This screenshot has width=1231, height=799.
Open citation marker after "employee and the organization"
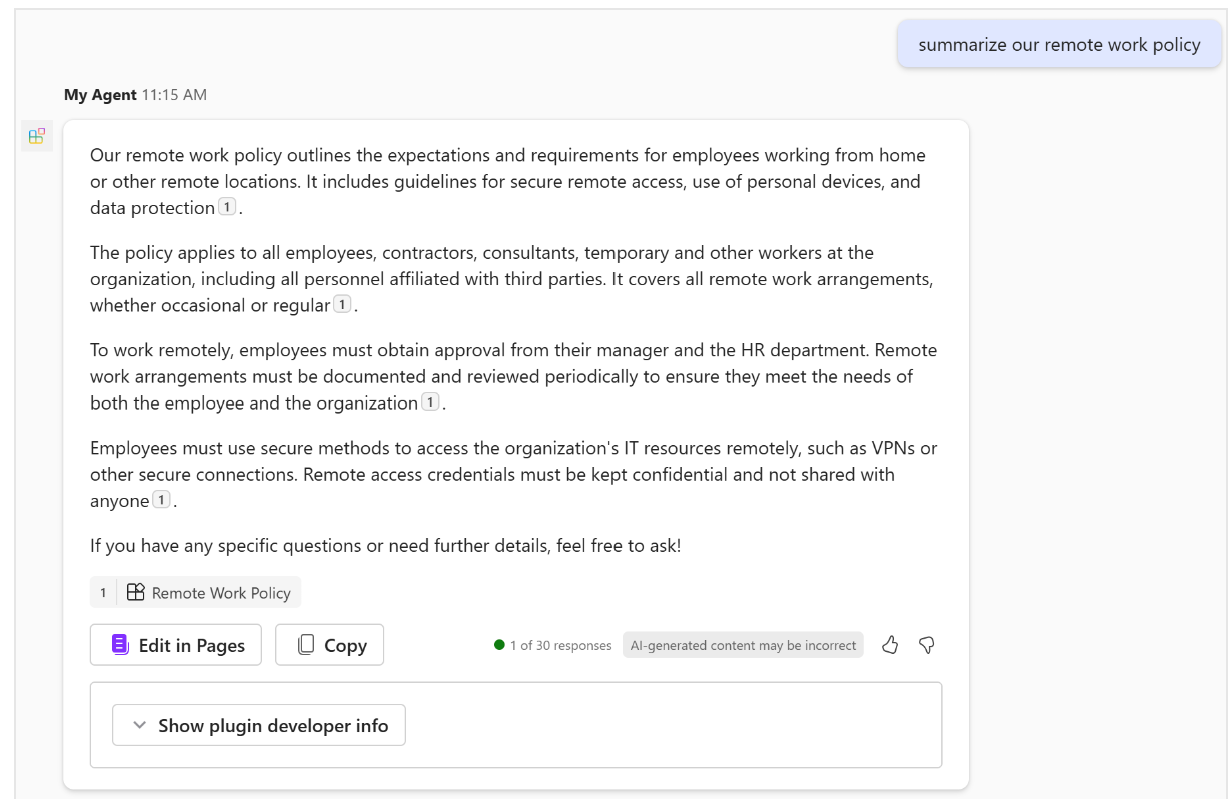(x=430, y=402)
